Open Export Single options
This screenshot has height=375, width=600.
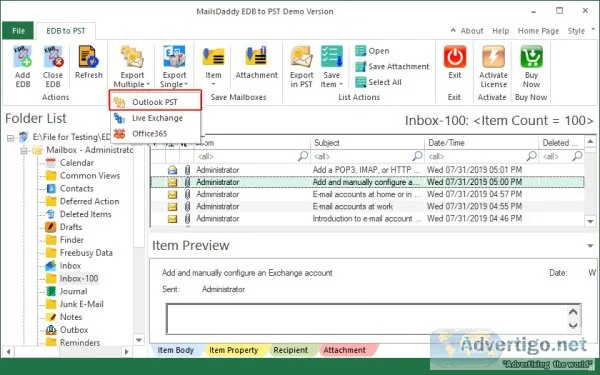point(174,66)
